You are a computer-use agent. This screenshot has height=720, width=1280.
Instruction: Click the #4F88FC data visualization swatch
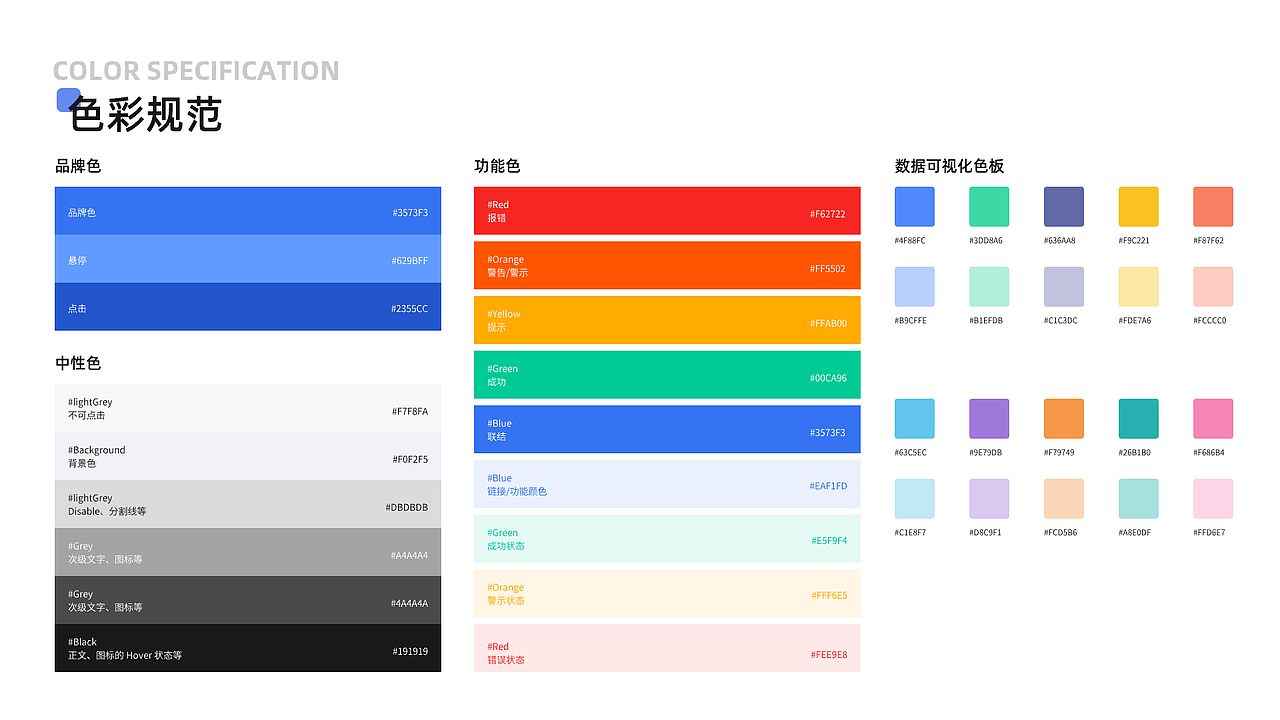914,206
